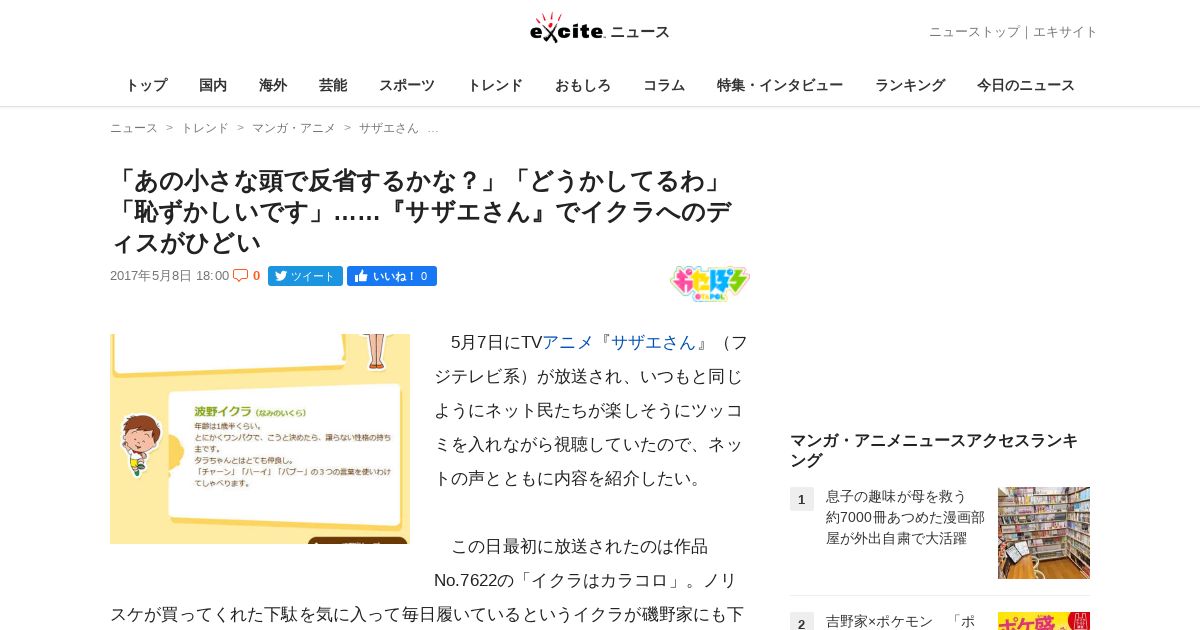This screenshot has width=1200, height=630.
Task: Follow the サザエさん link in the article text
Action: click(653, 342)
